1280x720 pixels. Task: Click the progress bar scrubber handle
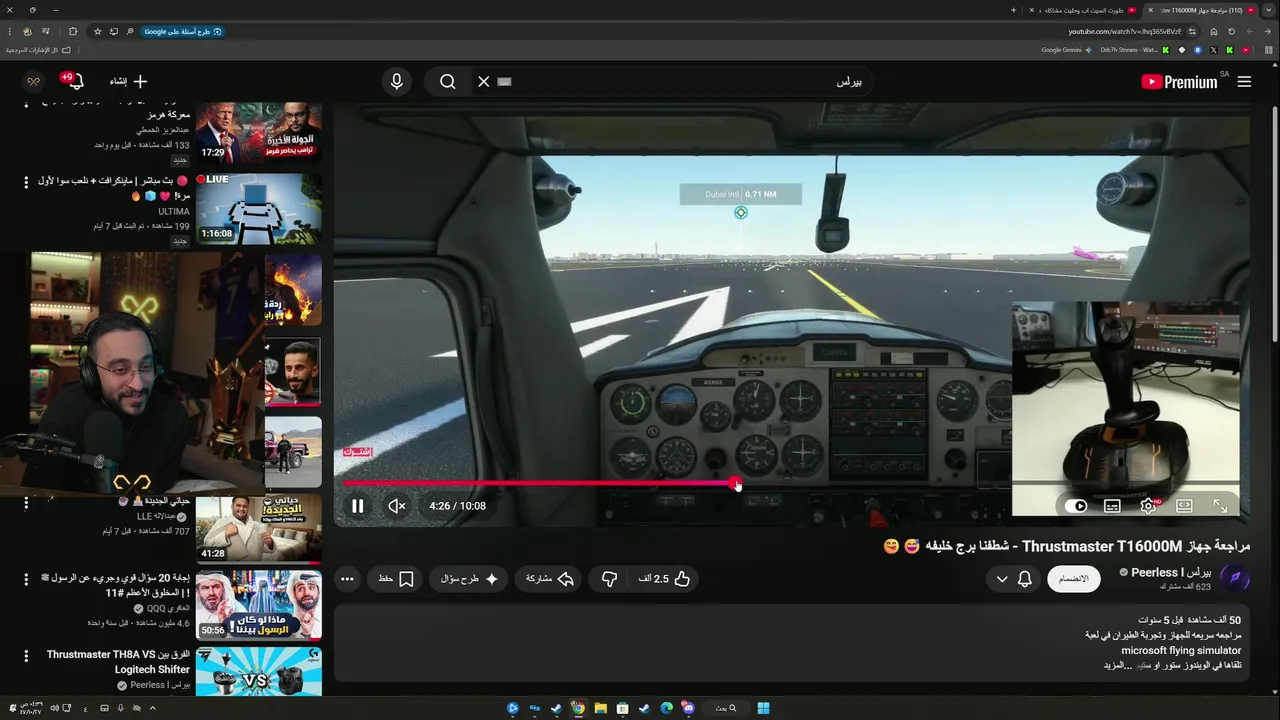click(737, 484)
